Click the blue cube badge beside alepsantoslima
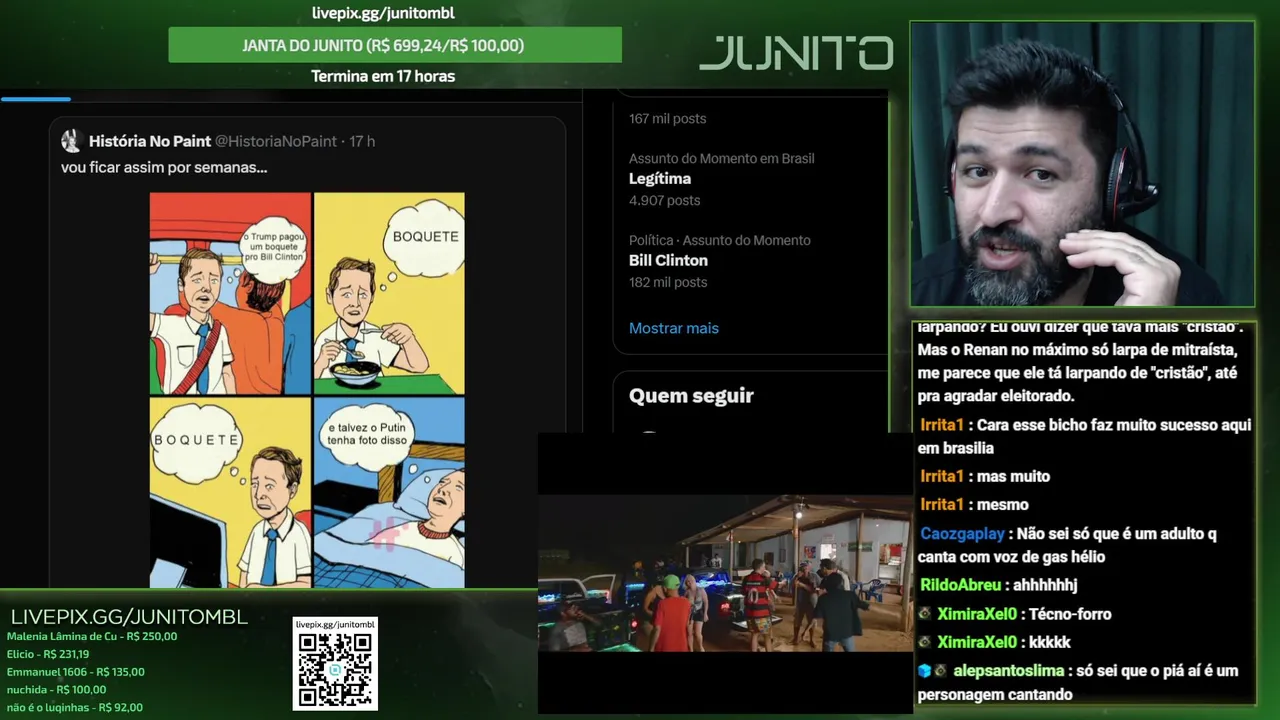Viewport: 1280px width, 720px height. point(924,671)
